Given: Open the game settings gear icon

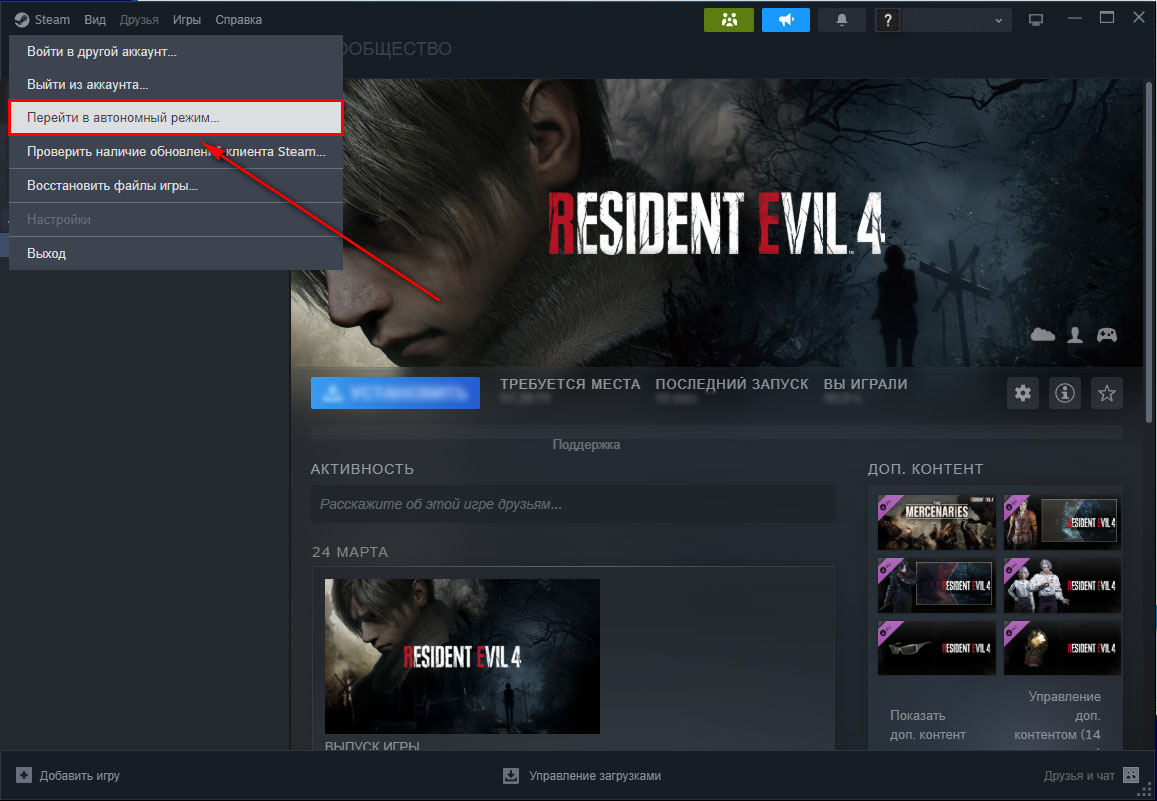Looking at the screenshot, I should (x=1023, y=394).
